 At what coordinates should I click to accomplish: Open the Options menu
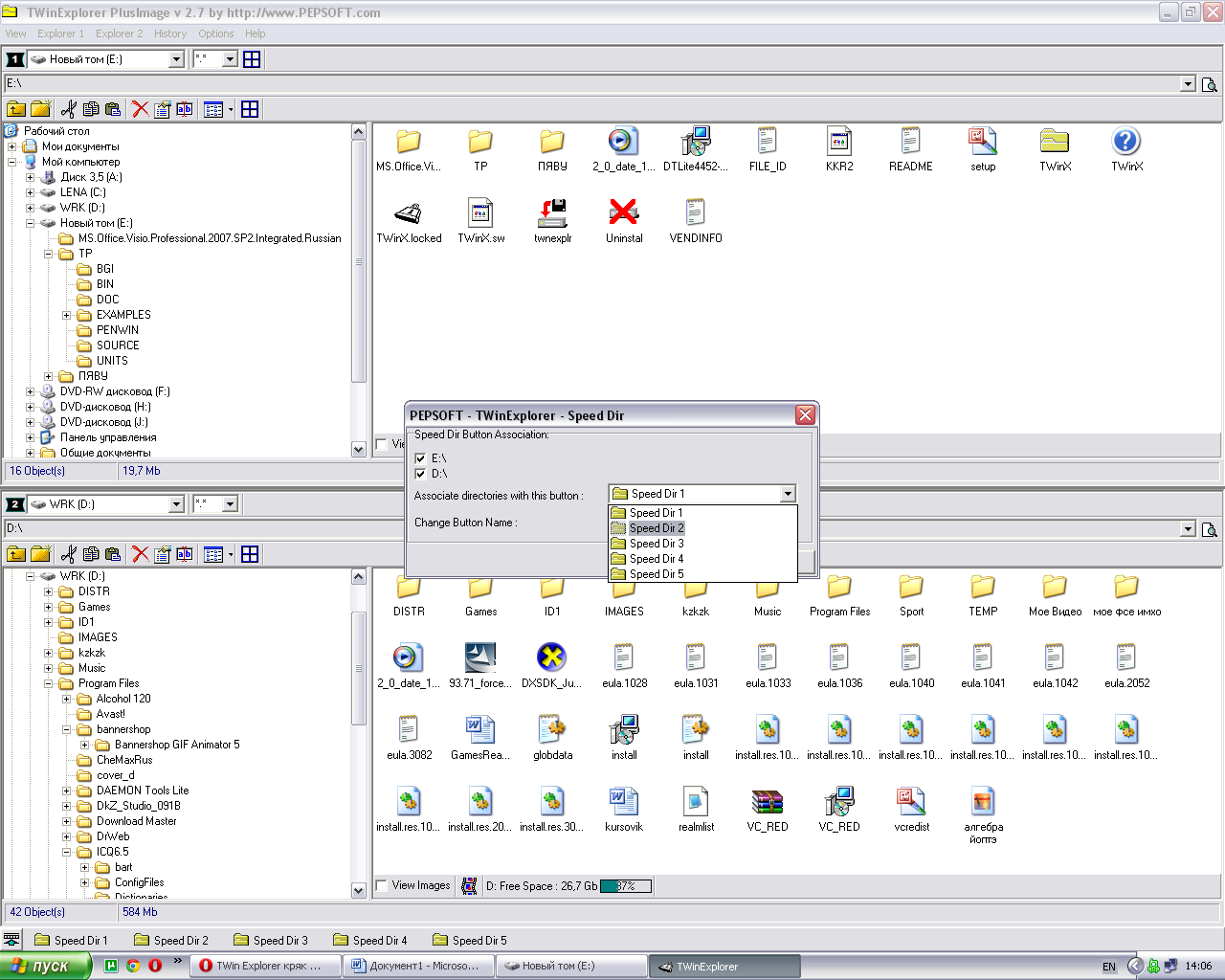[x=216, y=33]
